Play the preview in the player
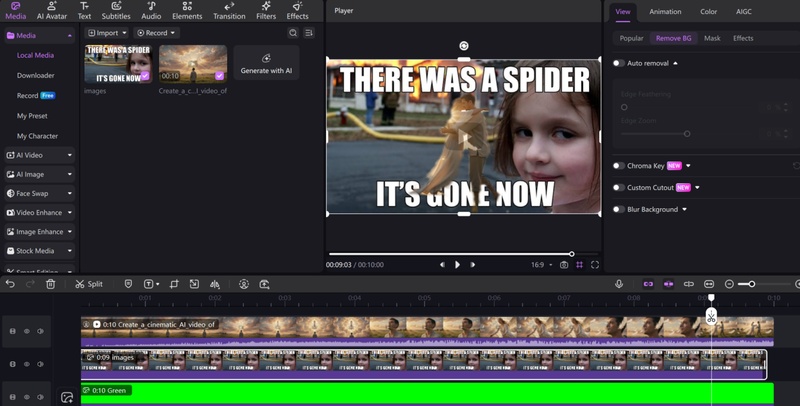 pos(457,265)
